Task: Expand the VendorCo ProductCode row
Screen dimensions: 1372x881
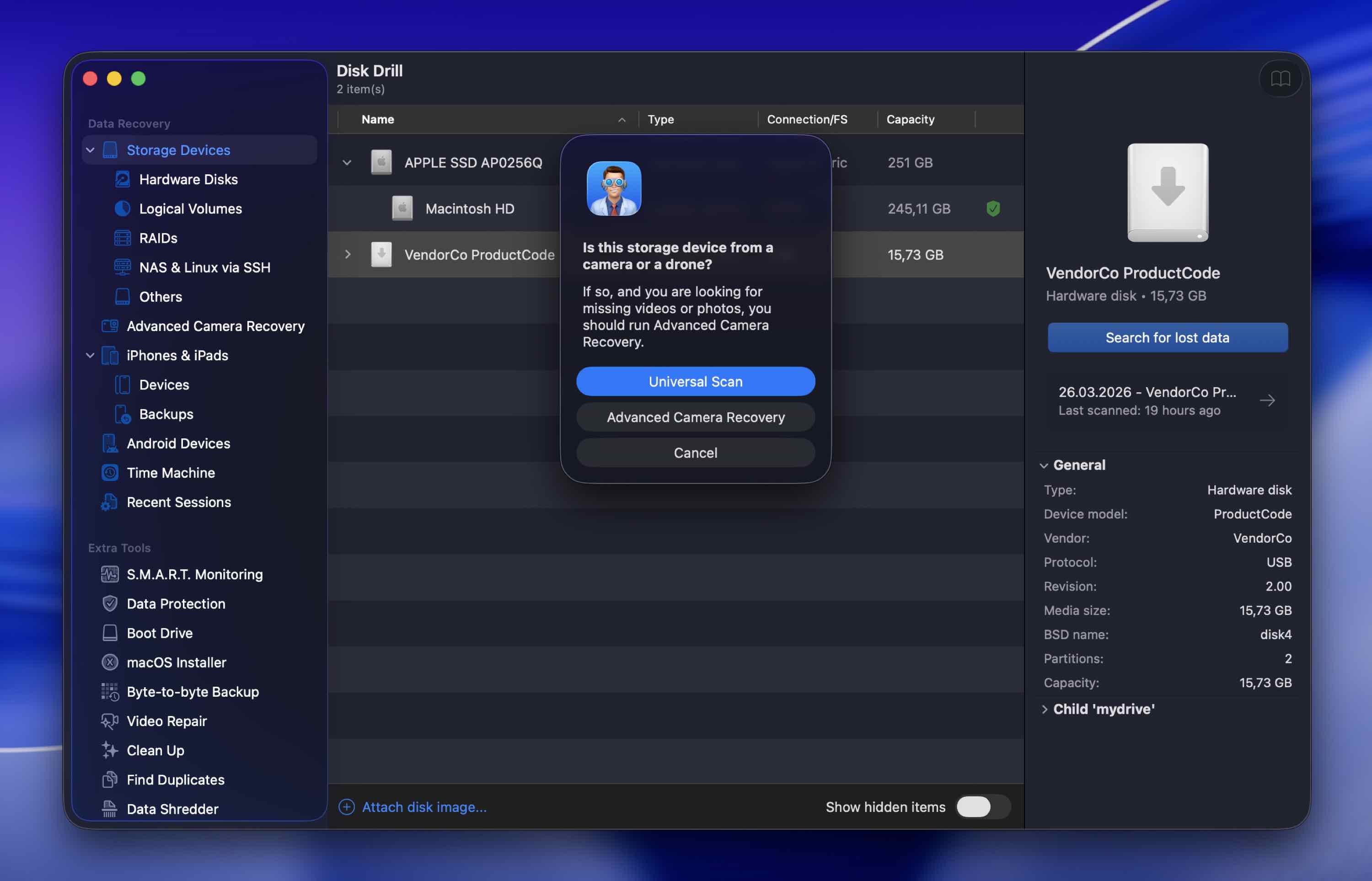Action: point(347,254)
